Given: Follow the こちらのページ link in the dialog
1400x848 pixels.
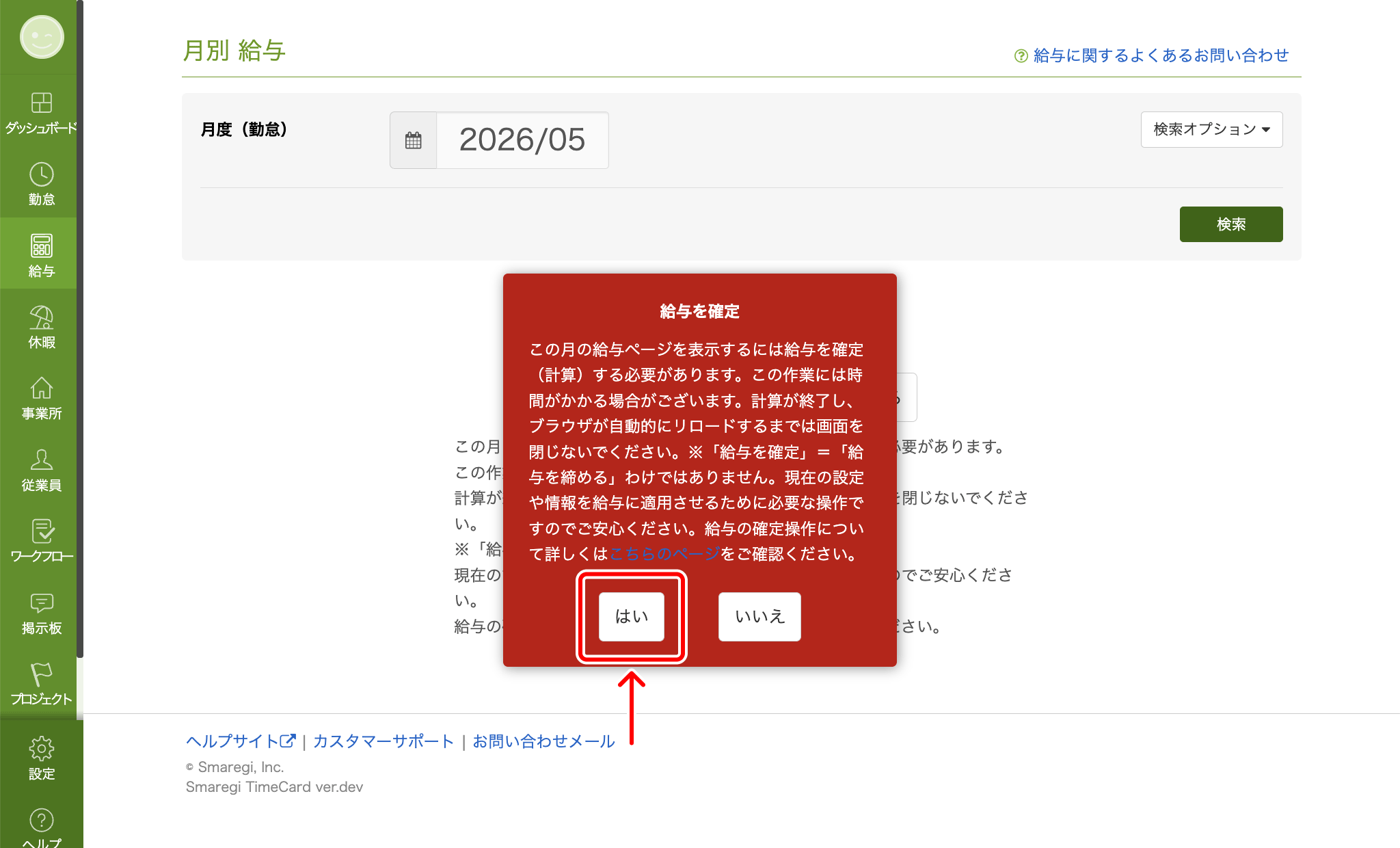Looking at the screenshot, I should tap(664, 554).
